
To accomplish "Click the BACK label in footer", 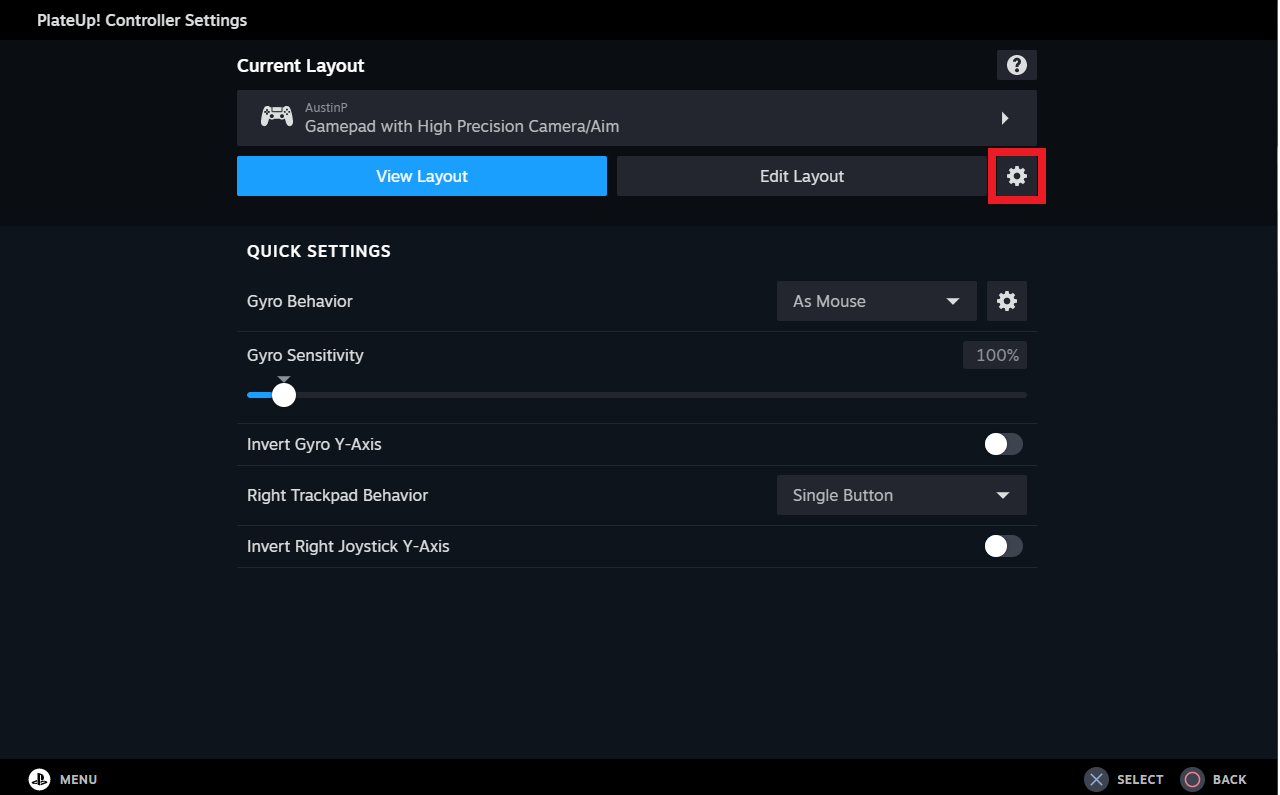I will point(1230,780).
